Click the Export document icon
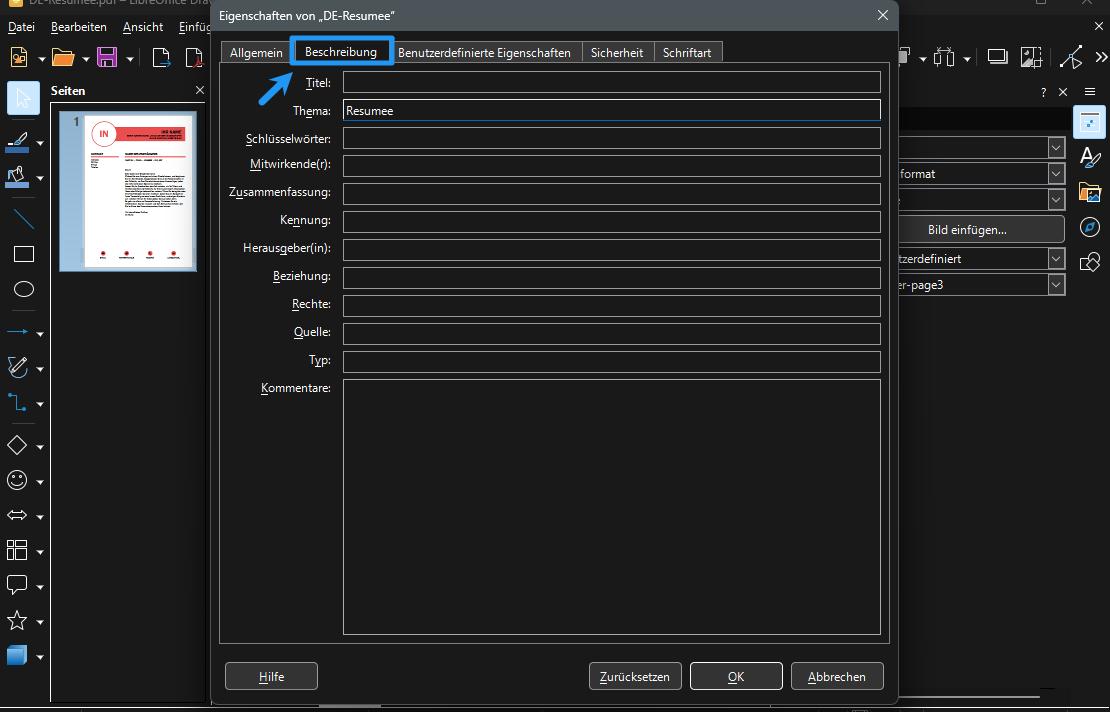 point(161,57)
